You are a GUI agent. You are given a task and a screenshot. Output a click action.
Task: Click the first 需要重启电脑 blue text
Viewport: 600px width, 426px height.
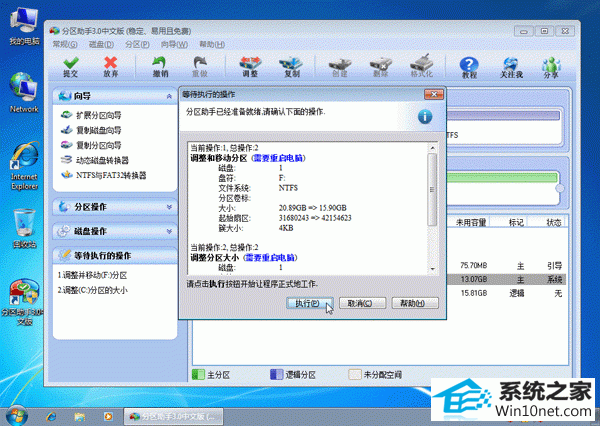coord(278,158)
